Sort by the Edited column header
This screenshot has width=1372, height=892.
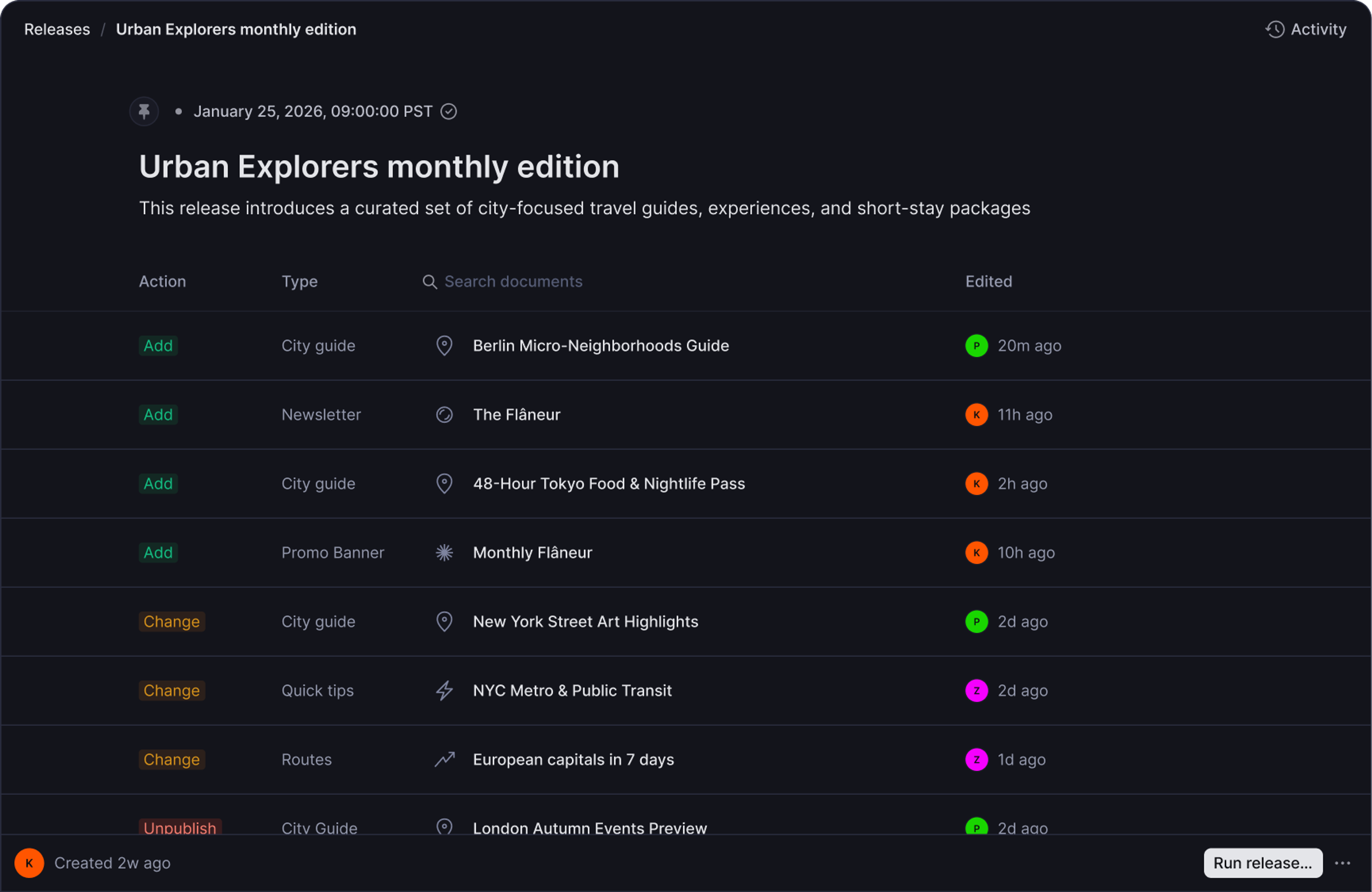988,282
